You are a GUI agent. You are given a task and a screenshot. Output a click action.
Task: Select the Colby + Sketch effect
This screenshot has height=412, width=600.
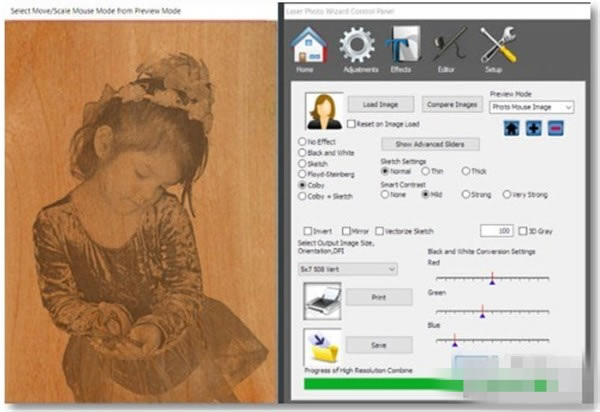(x=302, y=196)
